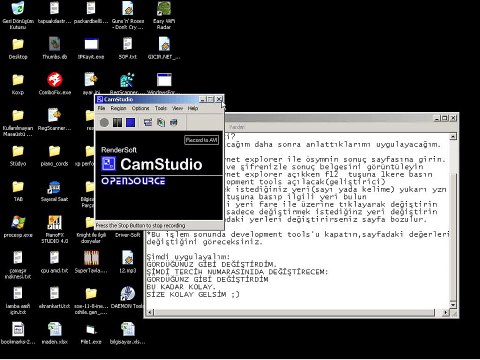Select the File1.exe desktop icon
This screenshot has height=360, width=480.
91,330
